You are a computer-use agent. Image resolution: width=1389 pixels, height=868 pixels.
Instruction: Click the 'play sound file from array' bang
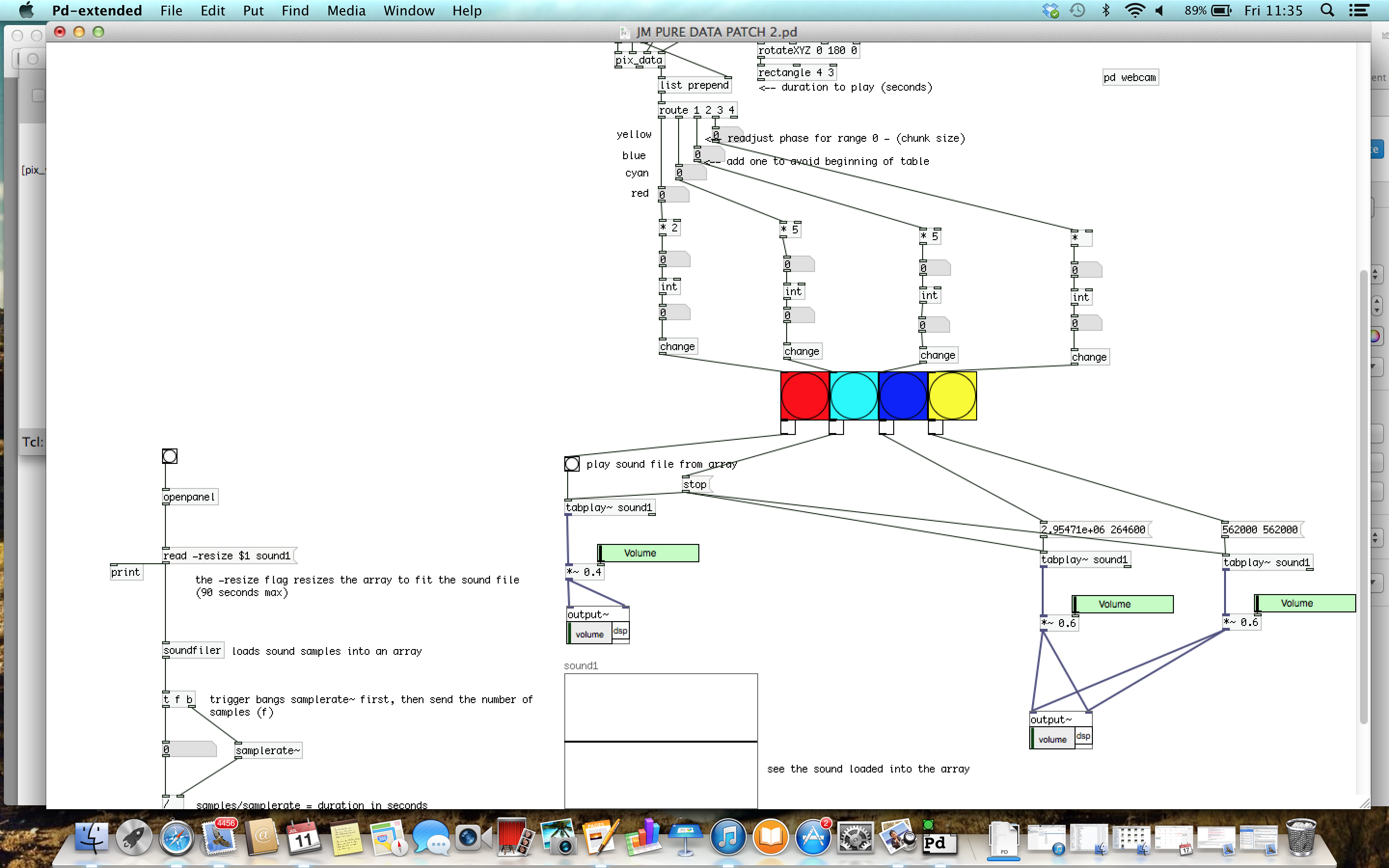point(572,464)
